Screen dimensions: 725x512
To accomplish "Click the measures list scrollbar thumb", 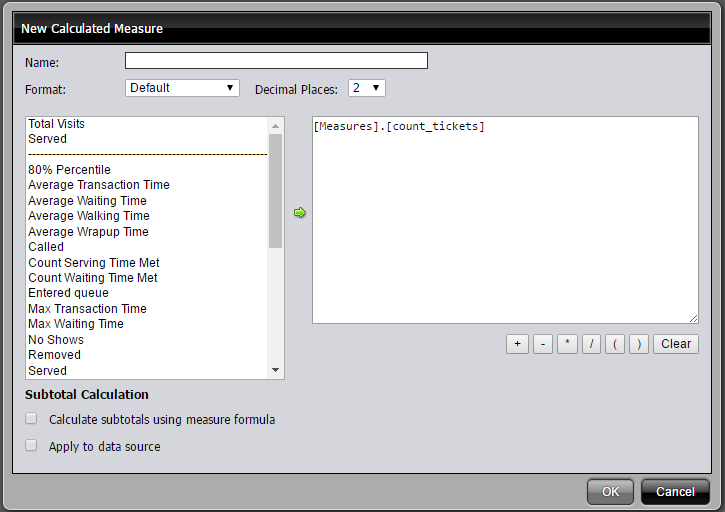I will coord(275,190).
